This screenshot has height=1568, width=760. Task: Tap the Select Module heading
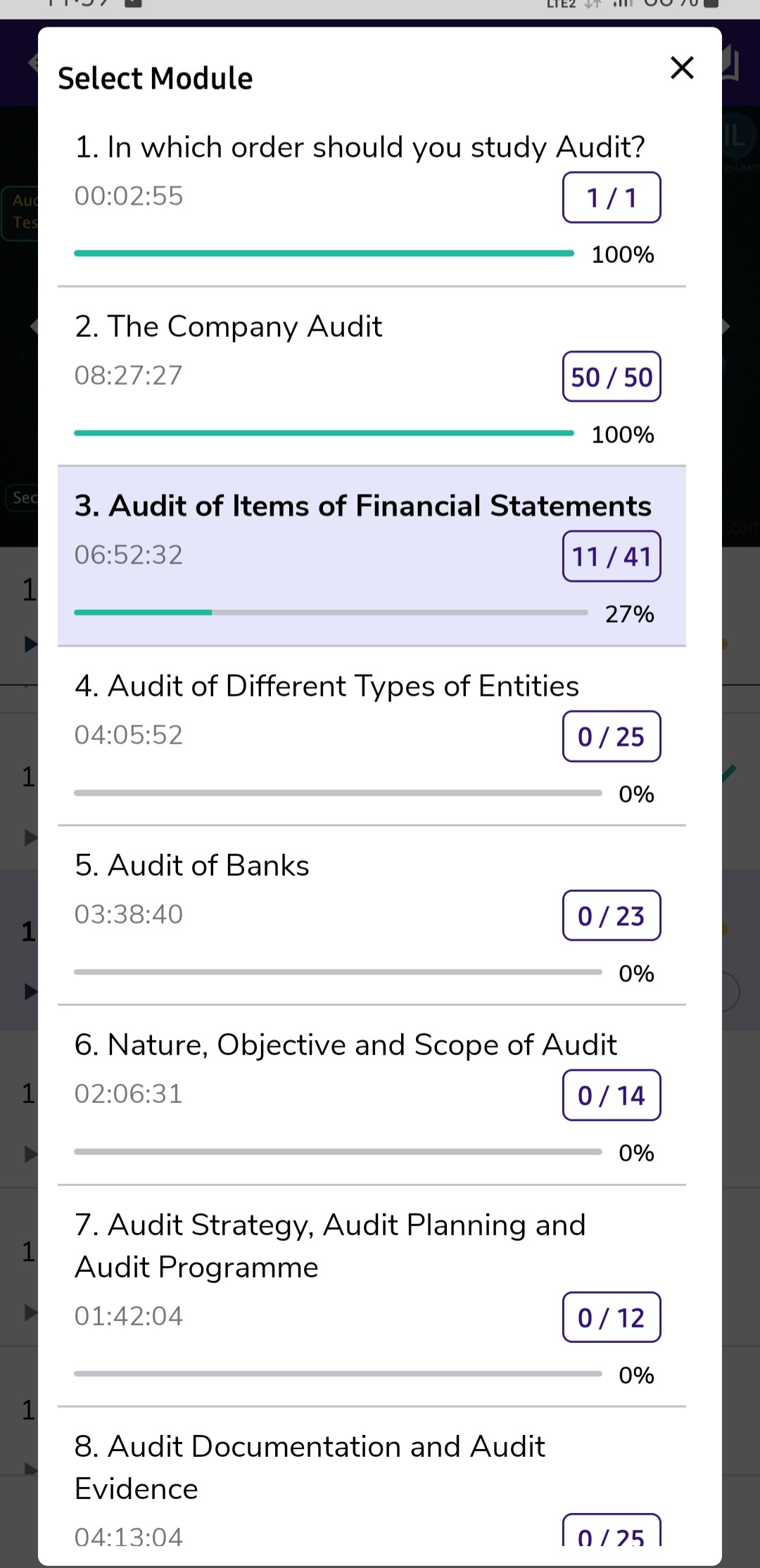tap(156, 78)
